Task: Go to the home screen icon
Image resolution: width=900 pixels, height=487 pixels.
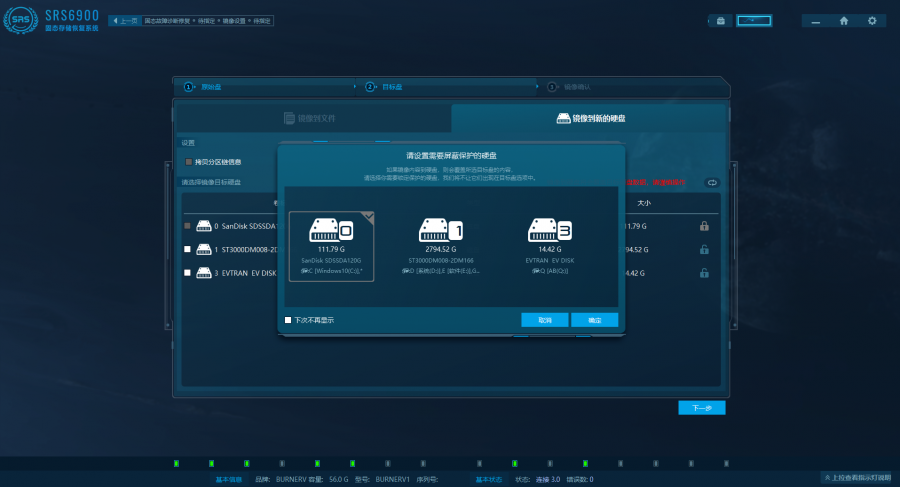Action: point(844,21)
